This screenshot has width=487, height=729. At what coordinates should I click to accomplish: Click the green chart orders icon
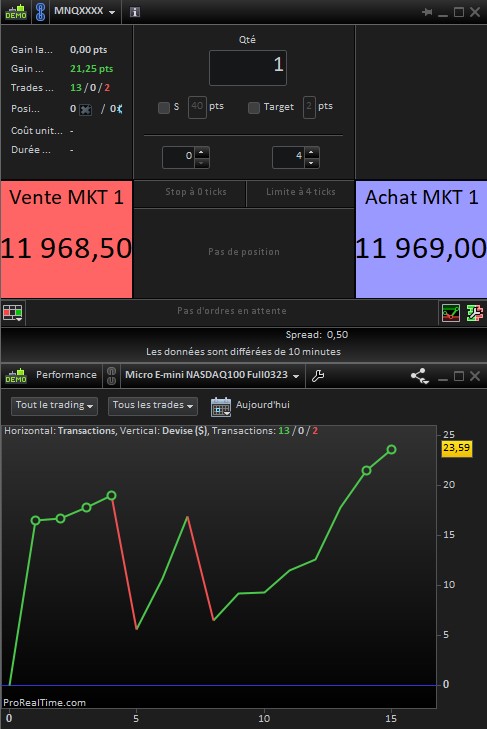tap(451, 313)
